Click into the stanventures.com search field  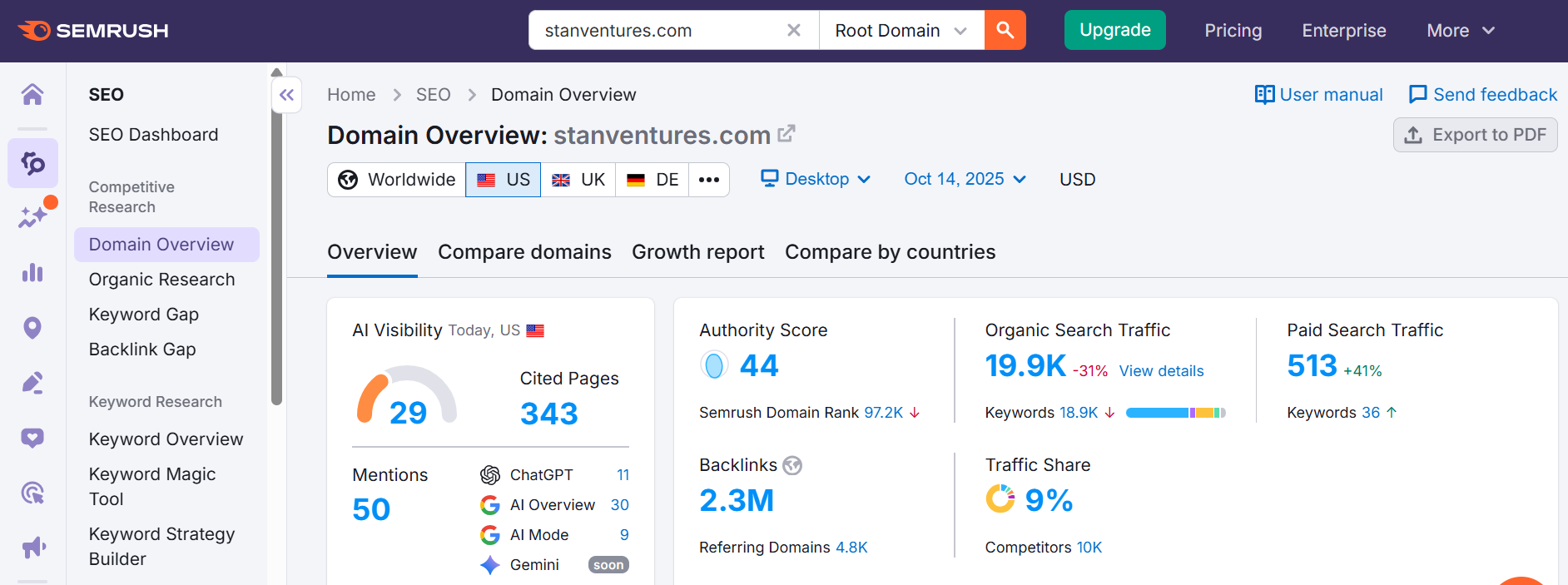tap(657, 31)
